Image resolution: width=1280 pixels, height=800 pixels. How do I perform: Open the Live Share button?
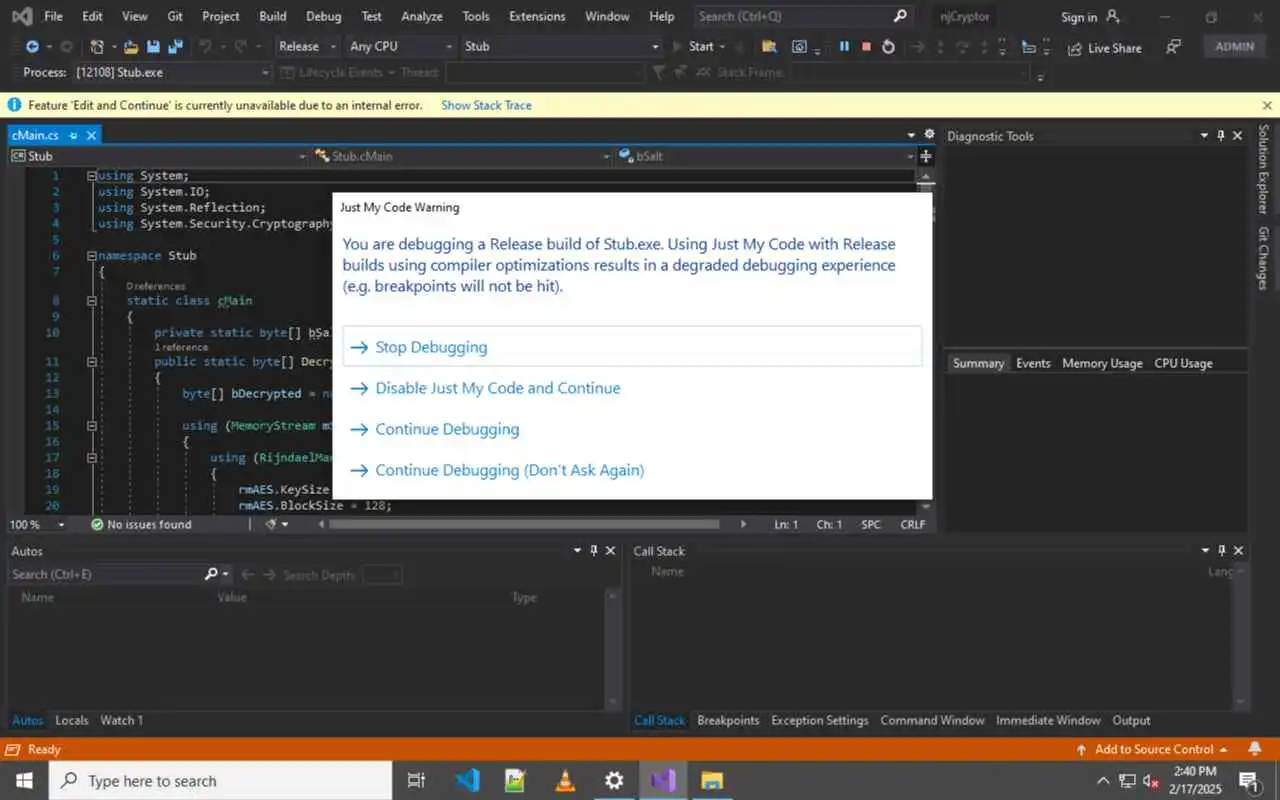pyautogui.click(x=1105, y=47)
